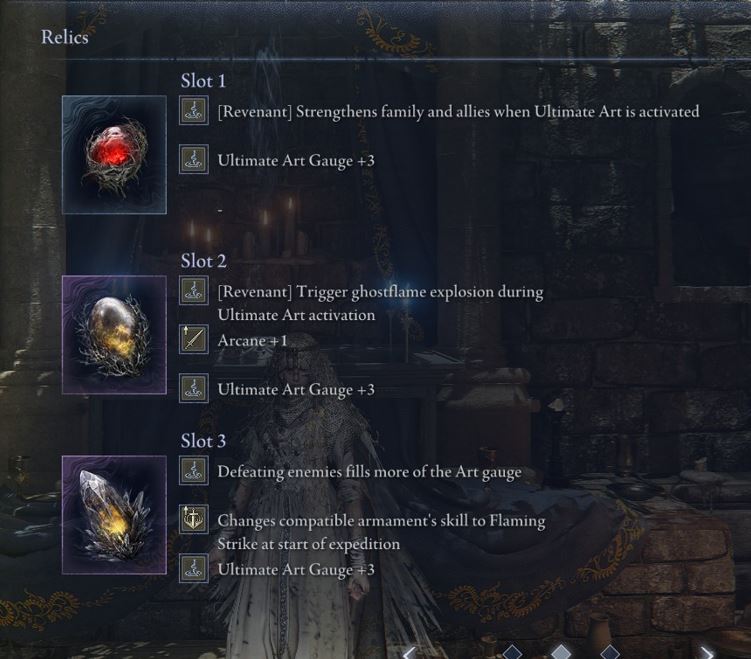Click icon beside Strengthens family and allies effect
The height and width of the screenshot is (659, 751).
pos(193,111)
